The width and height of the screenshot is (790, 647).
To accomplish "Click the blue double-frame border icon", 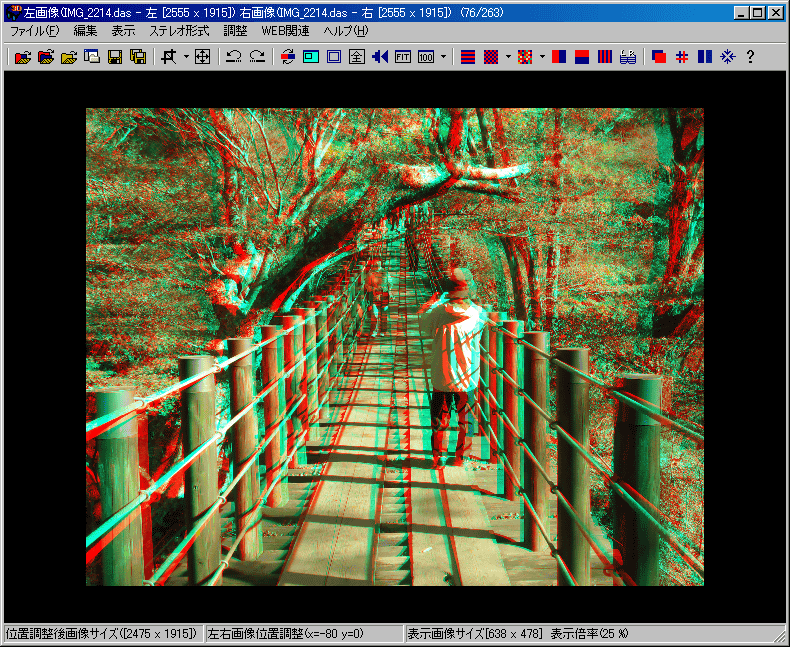I will pyautogui.click(x=334, y=57).
